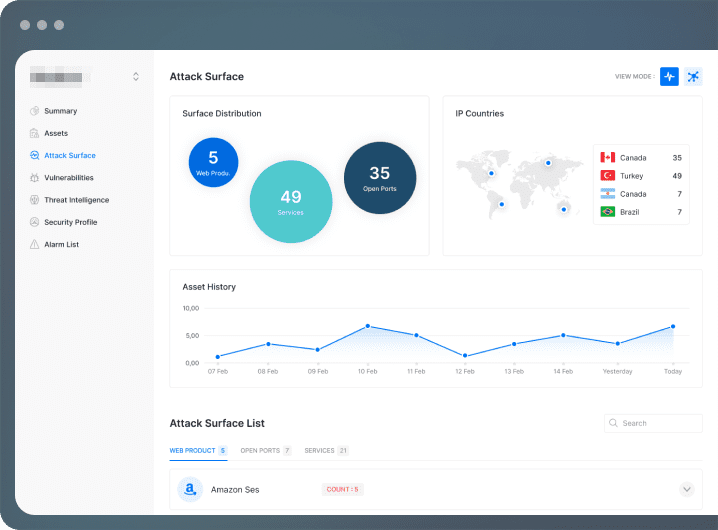Open the Services tab

(x=326, y=451)
